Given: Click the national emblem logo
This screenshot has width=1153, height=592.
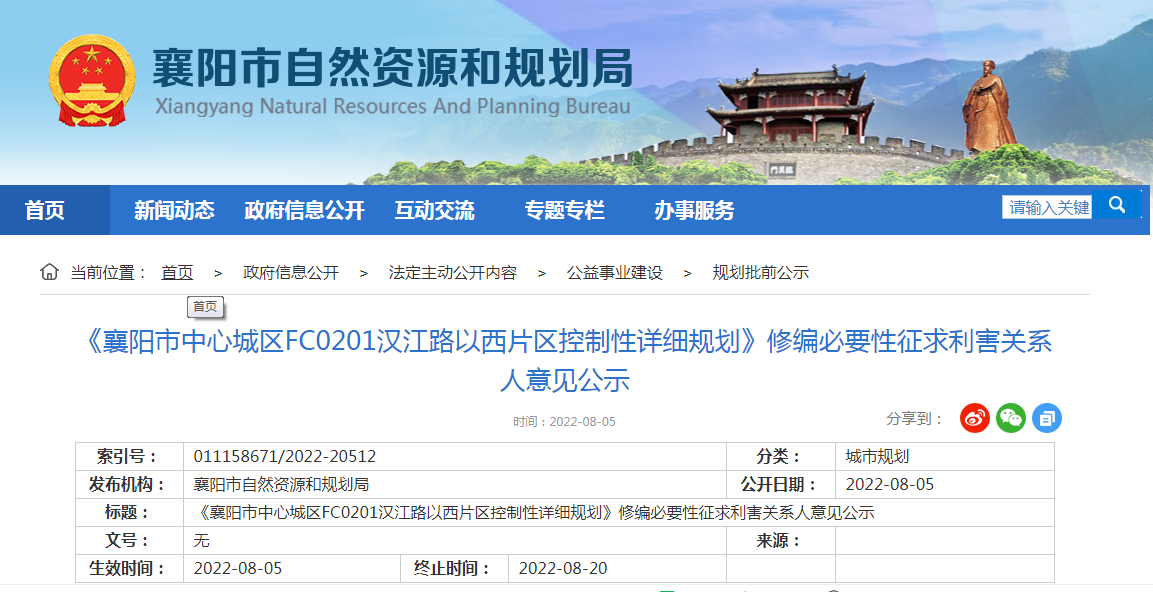Looking at the screenshot, I should [x=92, y=81].
